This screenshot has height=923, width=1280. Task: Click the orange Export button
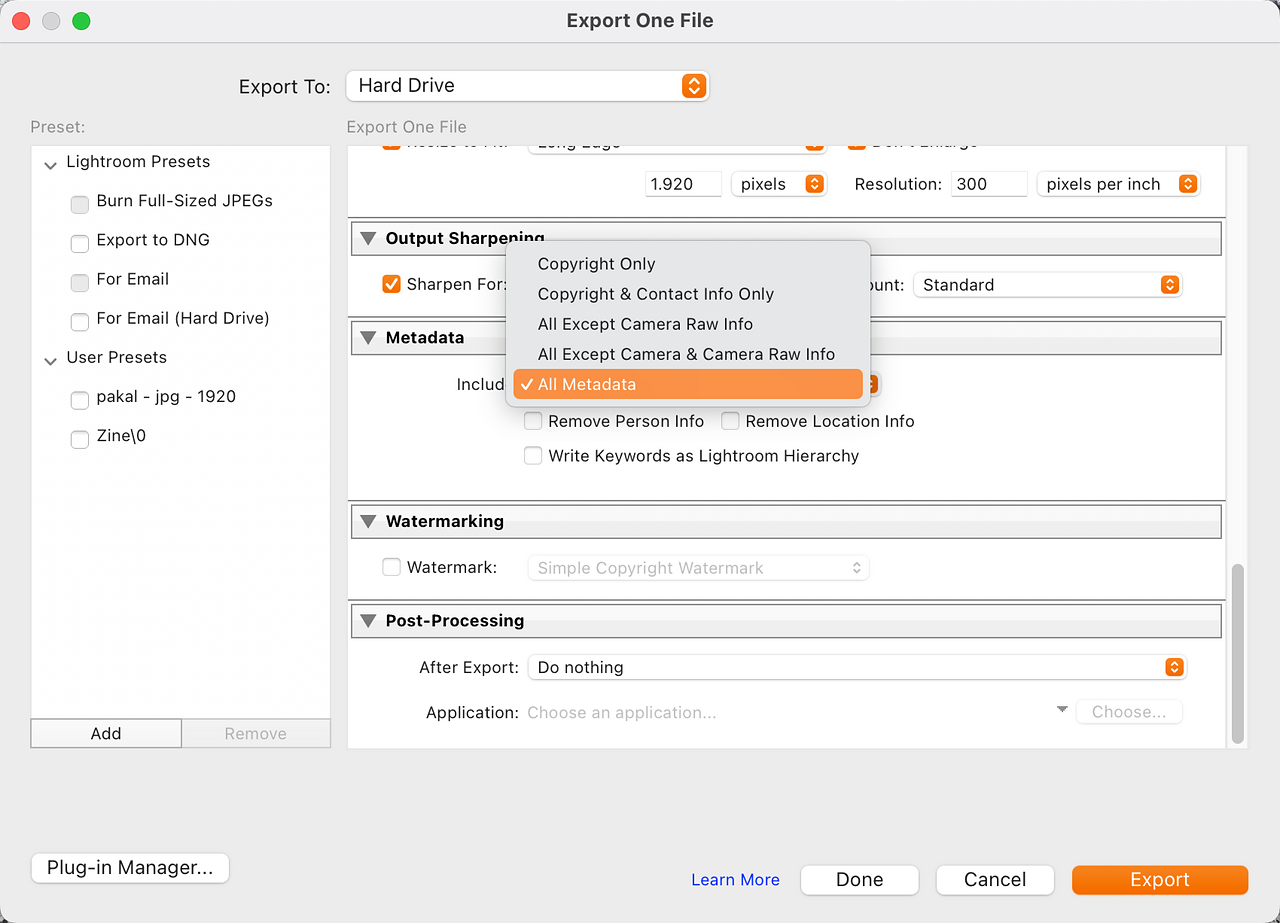[x=1159, y=880]
